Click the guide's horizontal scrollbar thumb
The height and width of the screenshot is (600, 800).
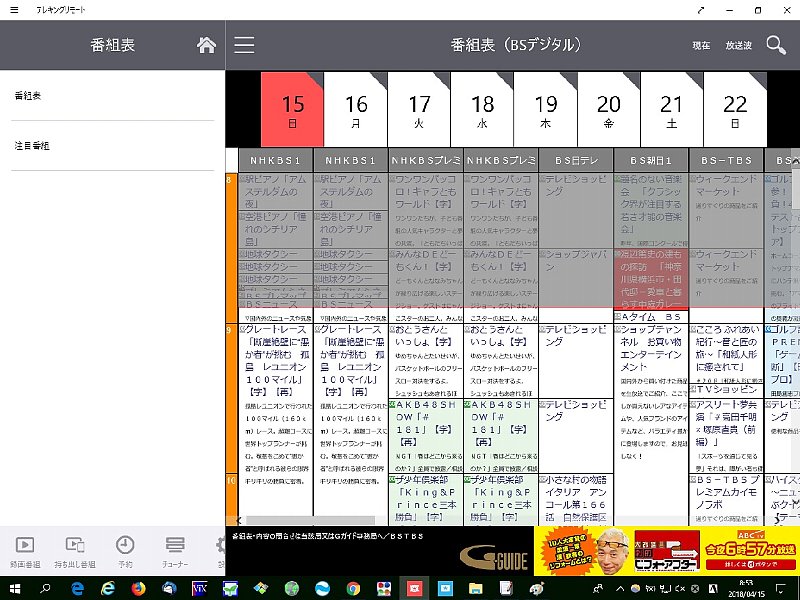[311, 520]
